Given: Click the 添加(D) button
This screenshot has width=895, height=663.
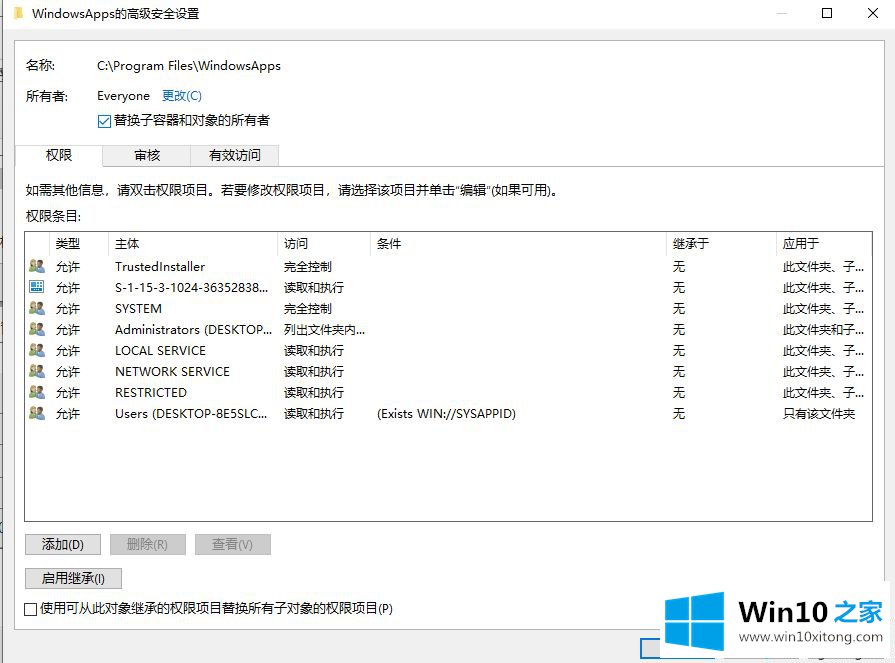Looking at the screenshot, I should pos(63,544).
